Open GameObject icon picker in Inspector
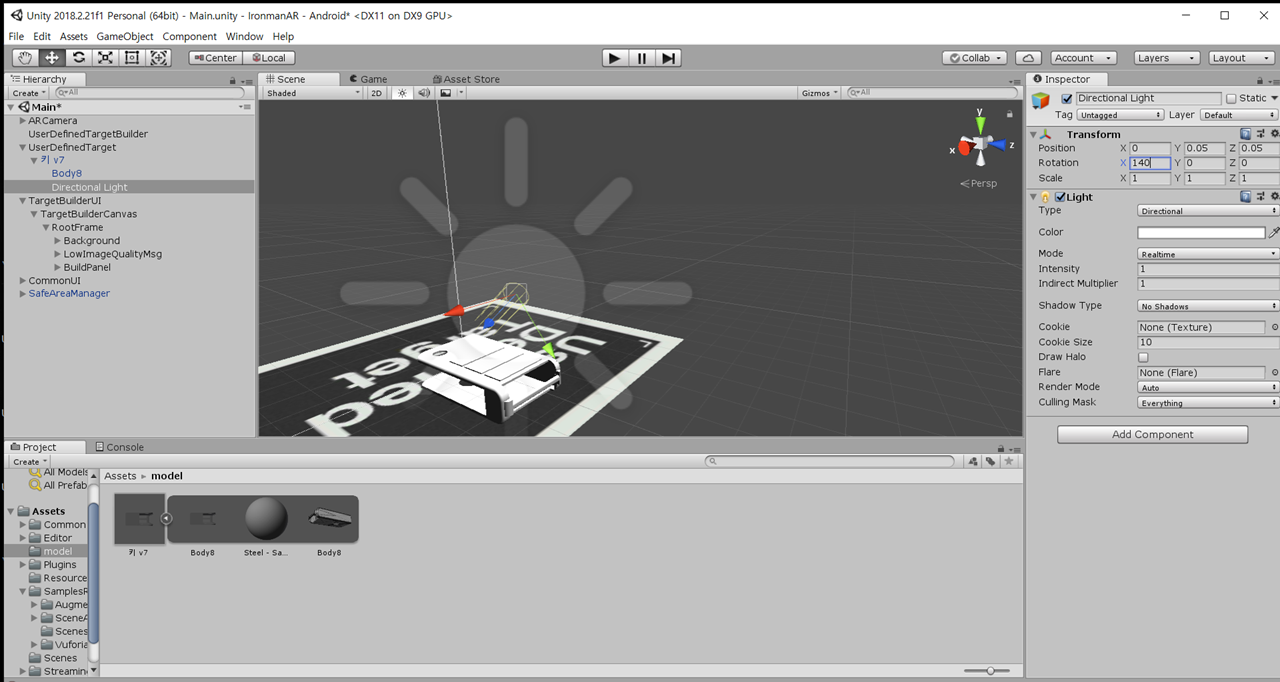The height and width of the screenshot is (682, 1280). coord(1041,100)
